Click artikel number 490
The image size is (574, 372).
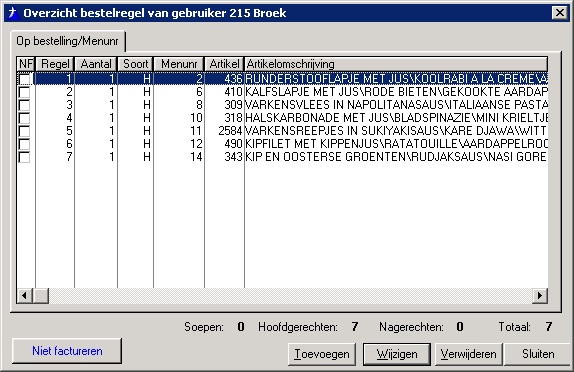234,144
